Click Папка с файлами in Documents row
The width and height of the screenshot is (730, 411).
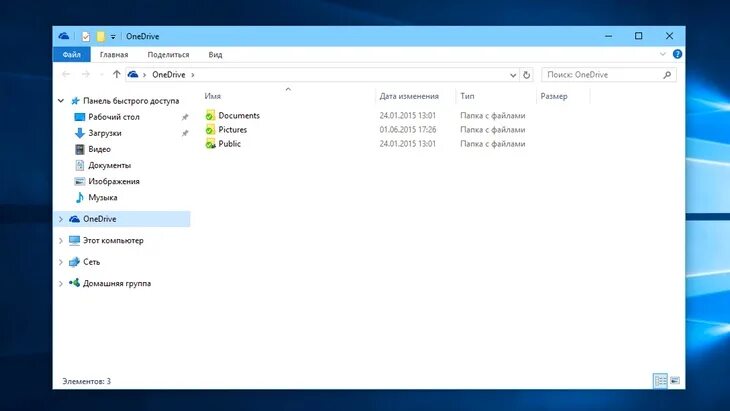point(493,115)
